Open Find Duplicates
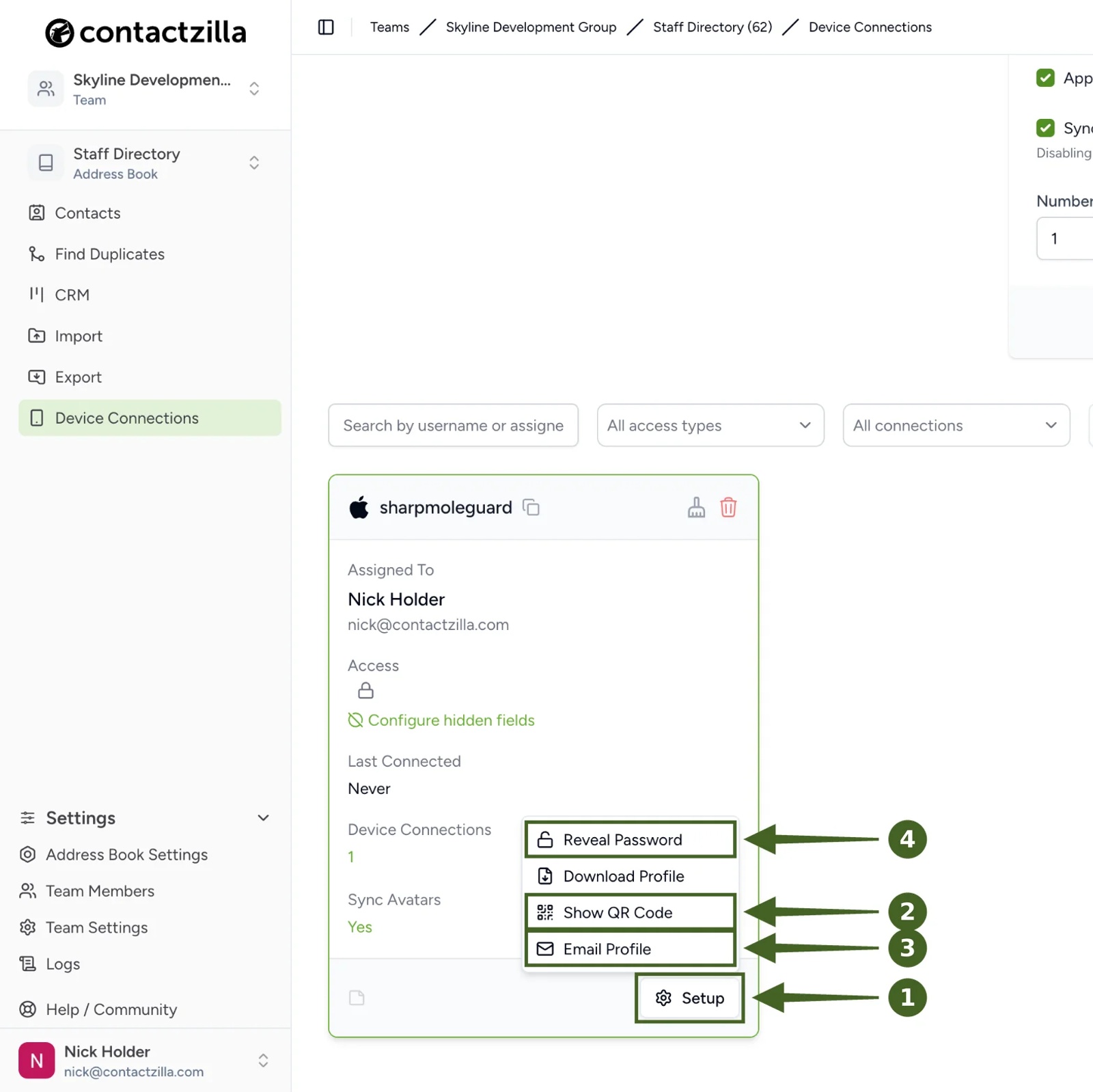The width and height of the screenshot is (1093, 1092). click(x=150, y=254)
